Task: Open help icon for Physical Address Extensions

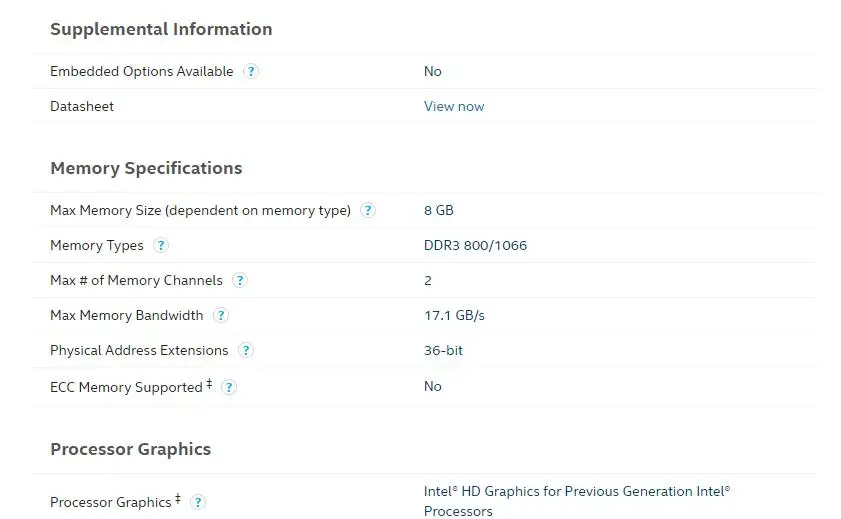Action: coord(245,351)
